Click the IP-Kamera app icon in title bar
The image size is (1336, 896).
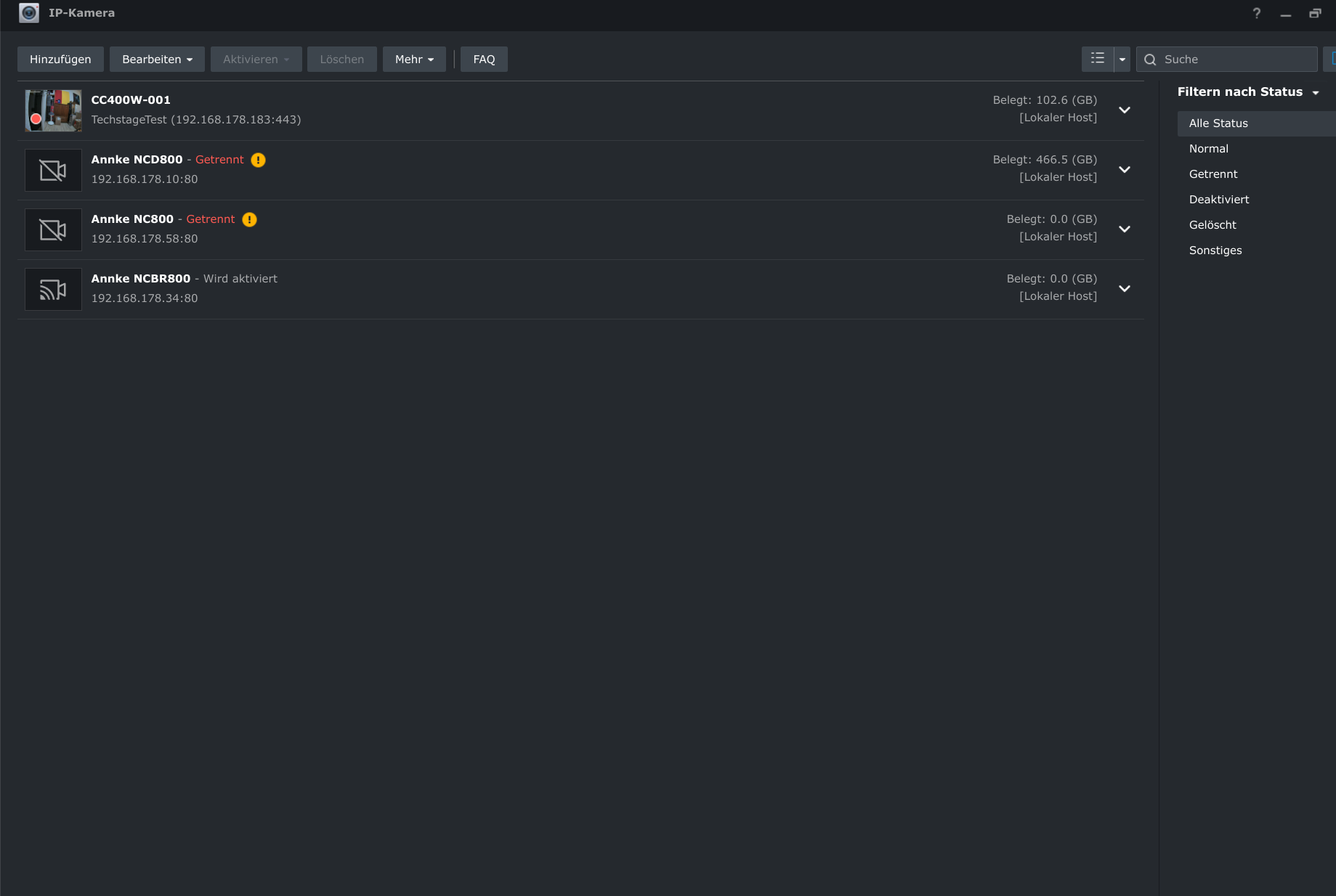pyautogui.click(x=29, y=13)
